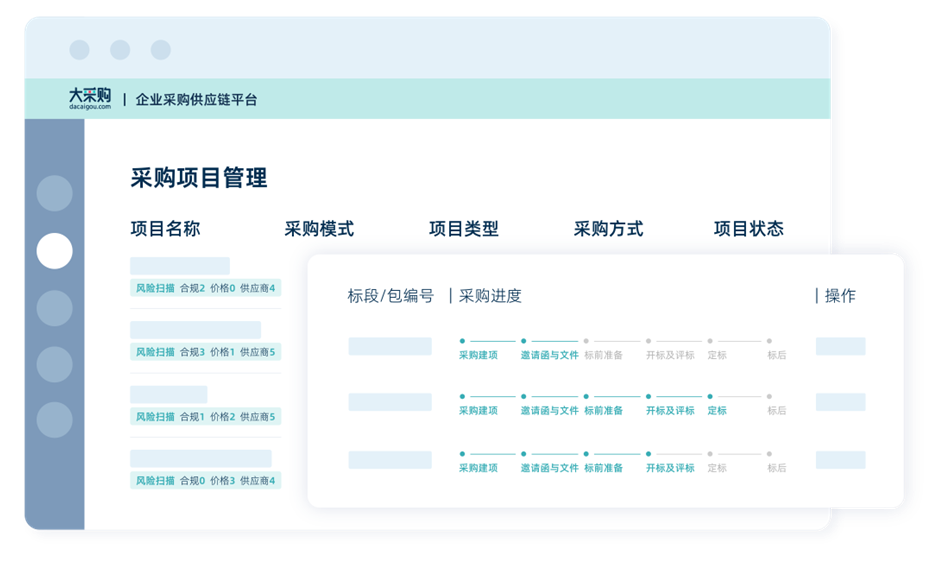The width and height of the screenshot is (925, 566).
Task: Click the first 标段/包编号 placeholder field
Action: click(390, 346)
